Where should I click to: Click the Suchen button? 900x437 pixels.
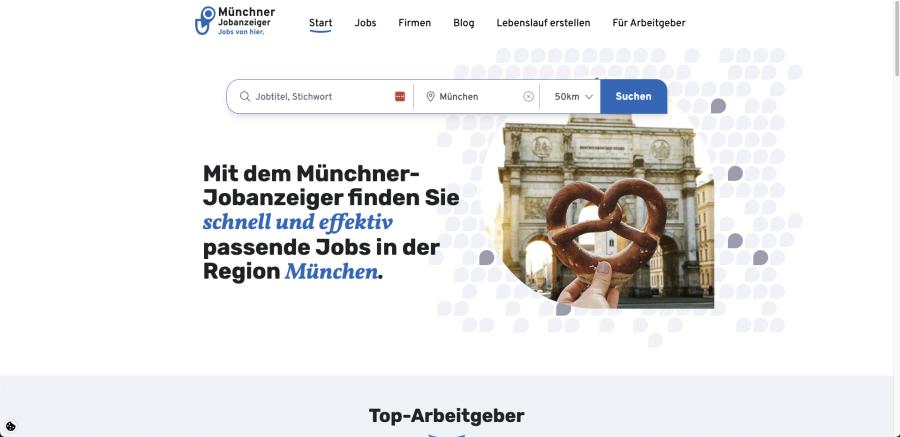[x=634, y=96]
